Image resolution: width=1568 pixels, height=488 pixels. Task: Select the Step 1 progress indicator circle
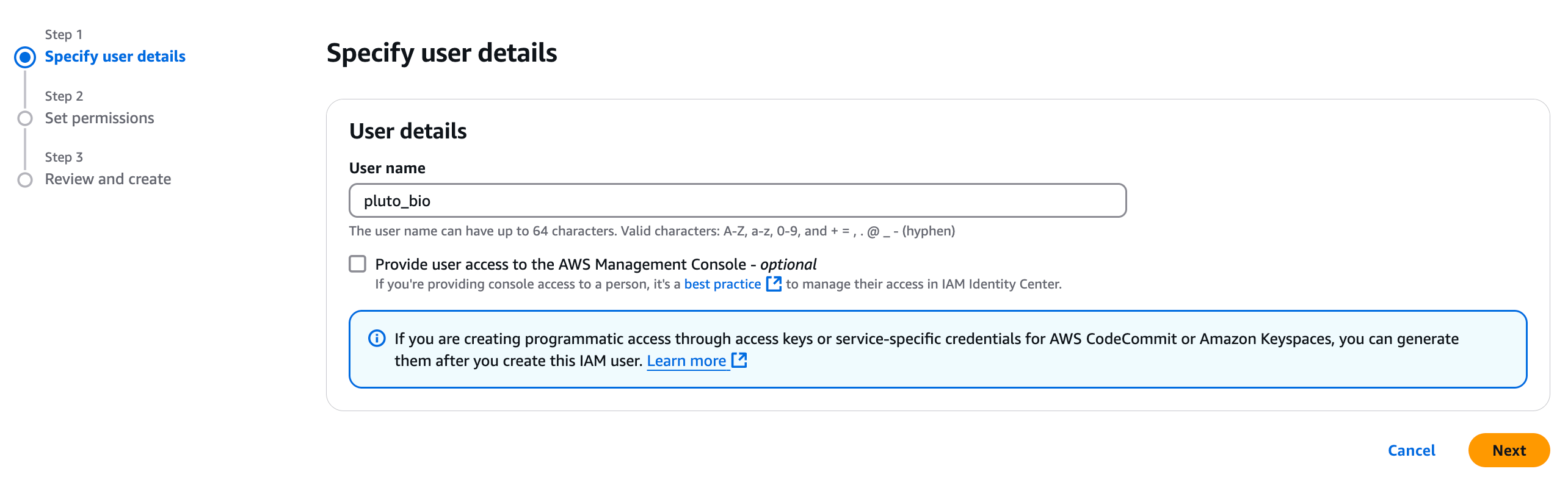tap(25, 57)
